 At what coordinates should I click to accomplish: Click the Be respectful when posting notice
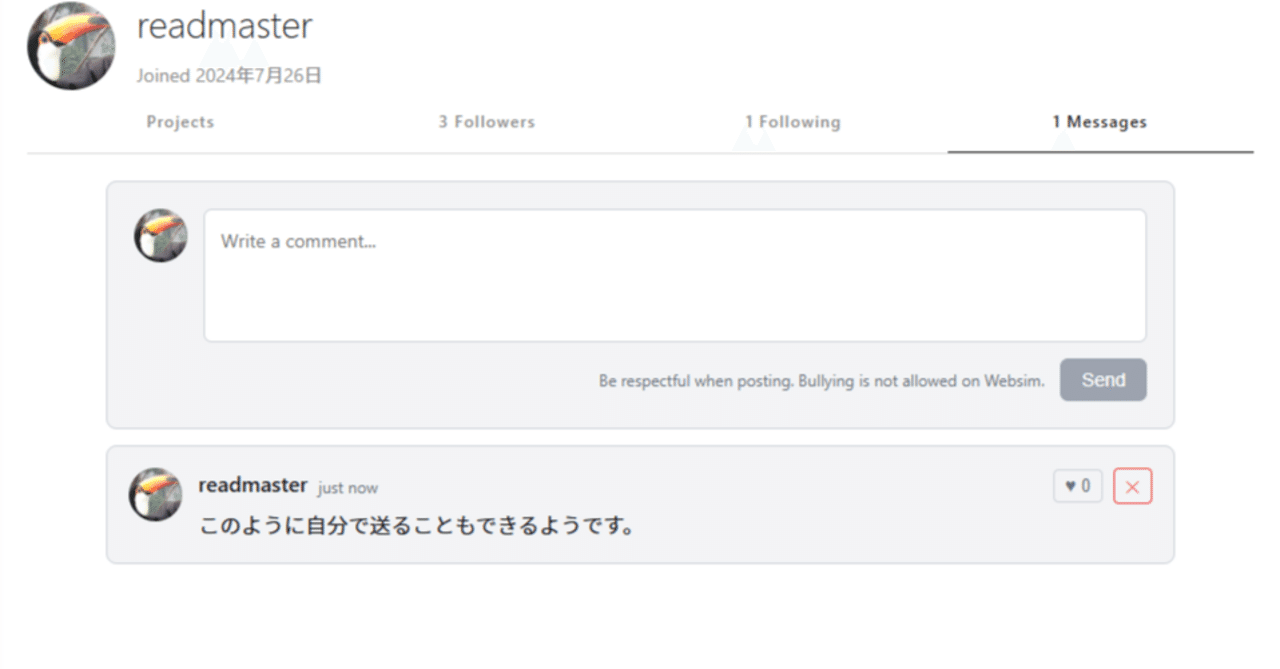pos(822,381)
